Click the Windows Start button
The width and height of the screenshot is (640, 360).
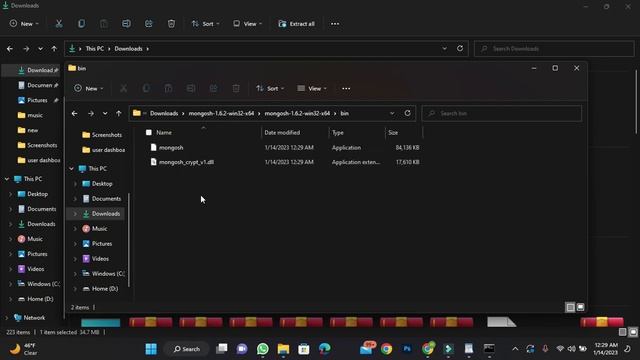coord(151,349)
